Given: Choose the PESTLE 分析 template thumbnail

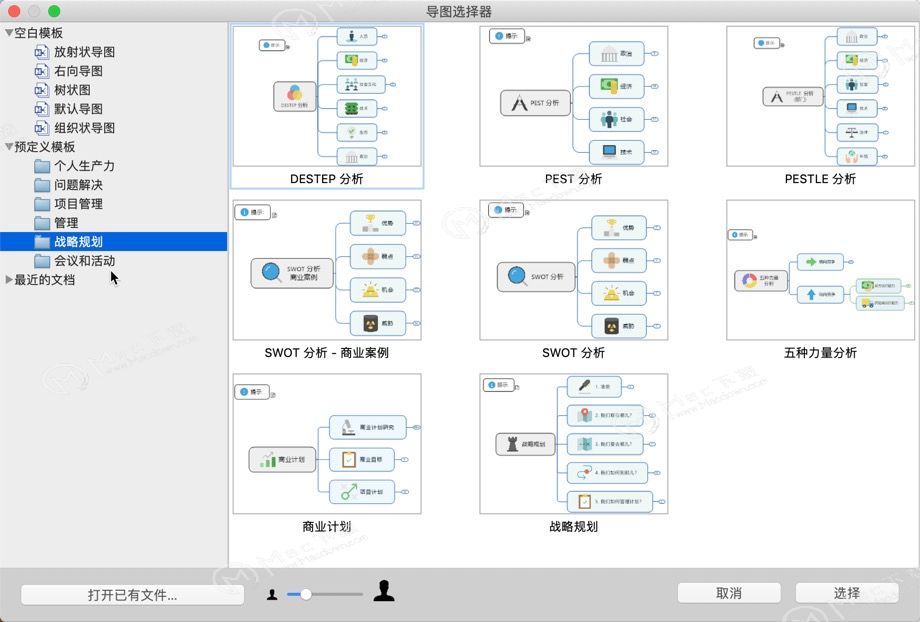Looking at the screenshot, I should [x=820, y=96].
